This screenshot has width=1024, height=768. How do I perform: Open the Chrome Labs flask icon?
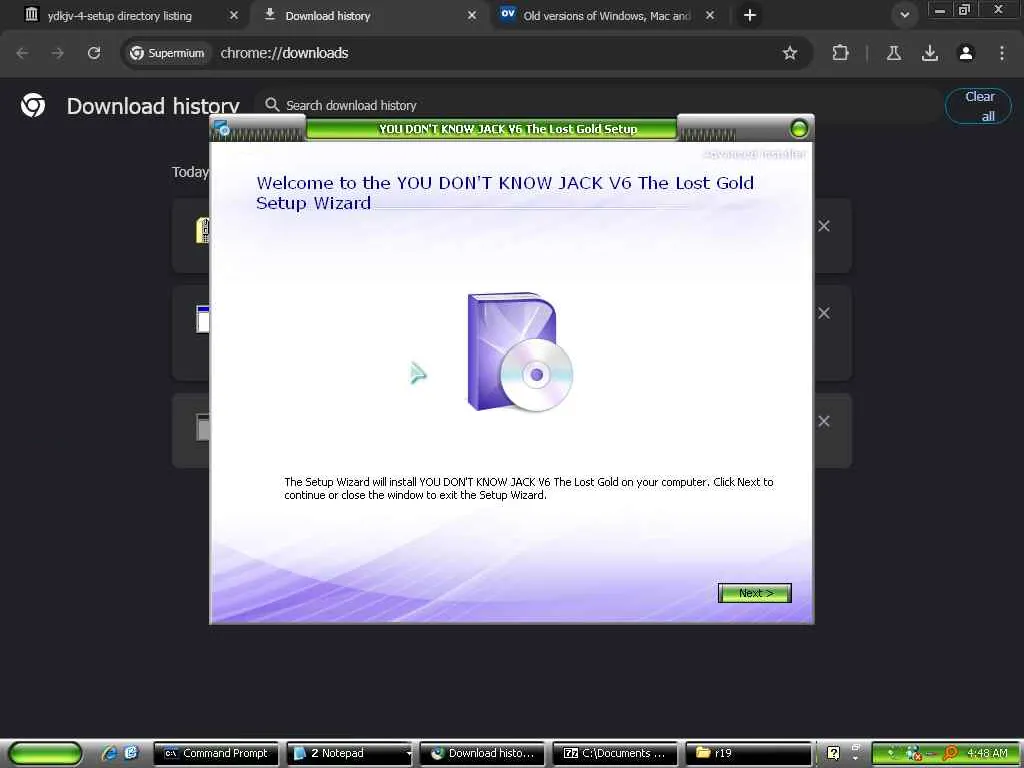pos(893,53)
